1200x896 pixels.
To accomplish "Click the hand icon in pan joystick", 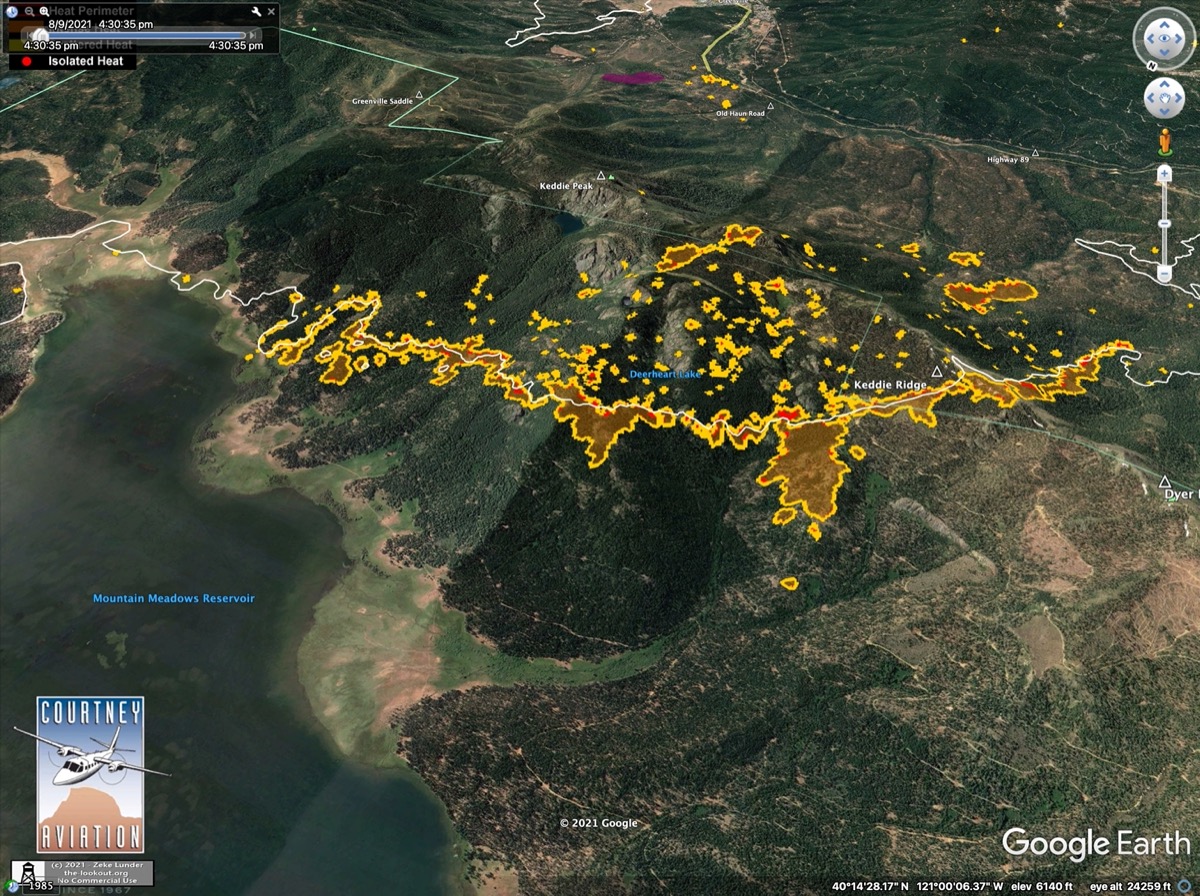I will point(1164,98).
